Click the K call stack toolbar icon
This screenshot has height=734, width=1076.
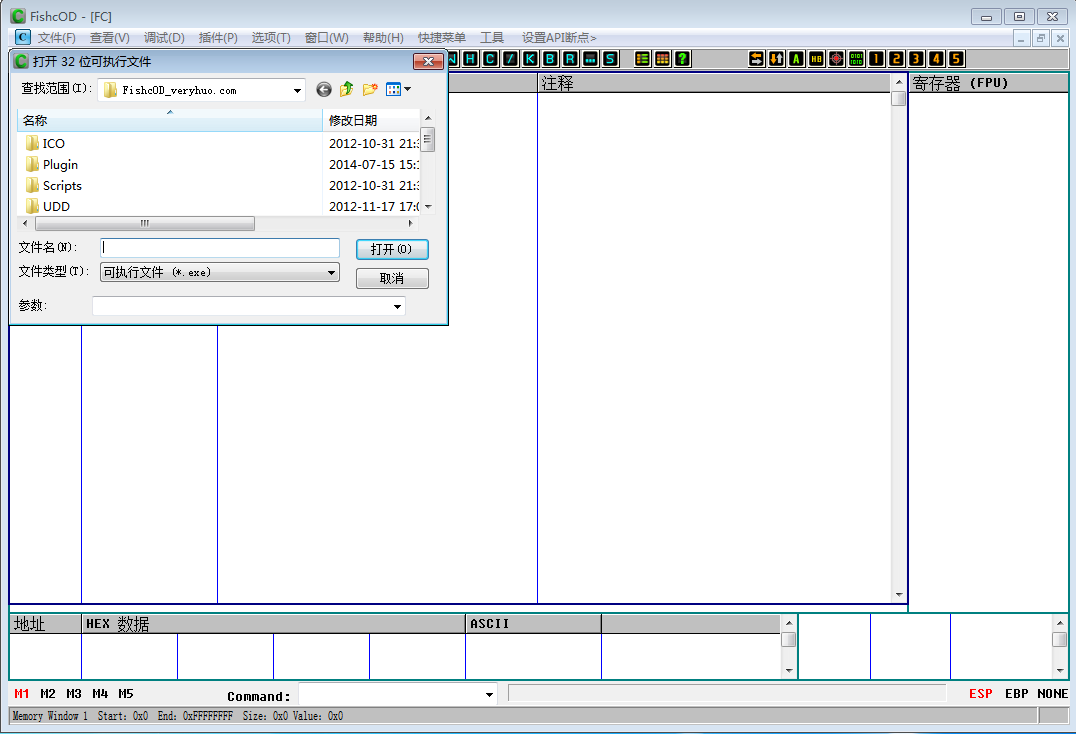(530, 59)
